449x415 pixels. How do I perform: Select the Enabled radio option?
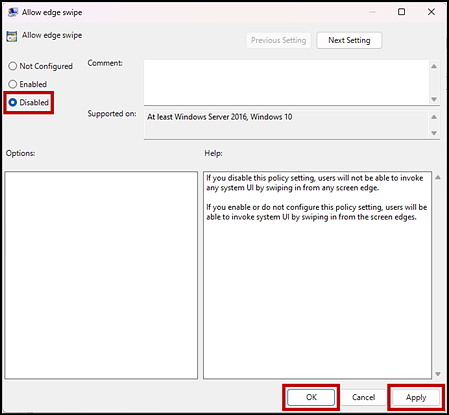coord(27,84)
